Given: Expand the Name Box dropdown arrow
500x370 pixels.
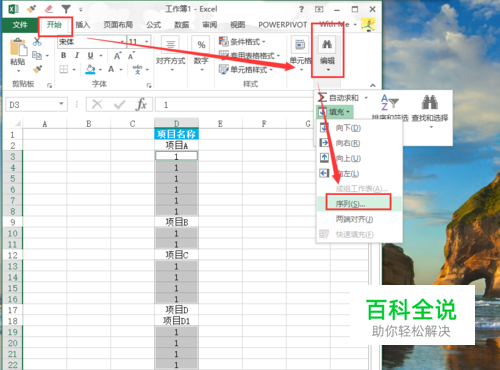Looking at the screenshot, I should click(x=61, y=104).
